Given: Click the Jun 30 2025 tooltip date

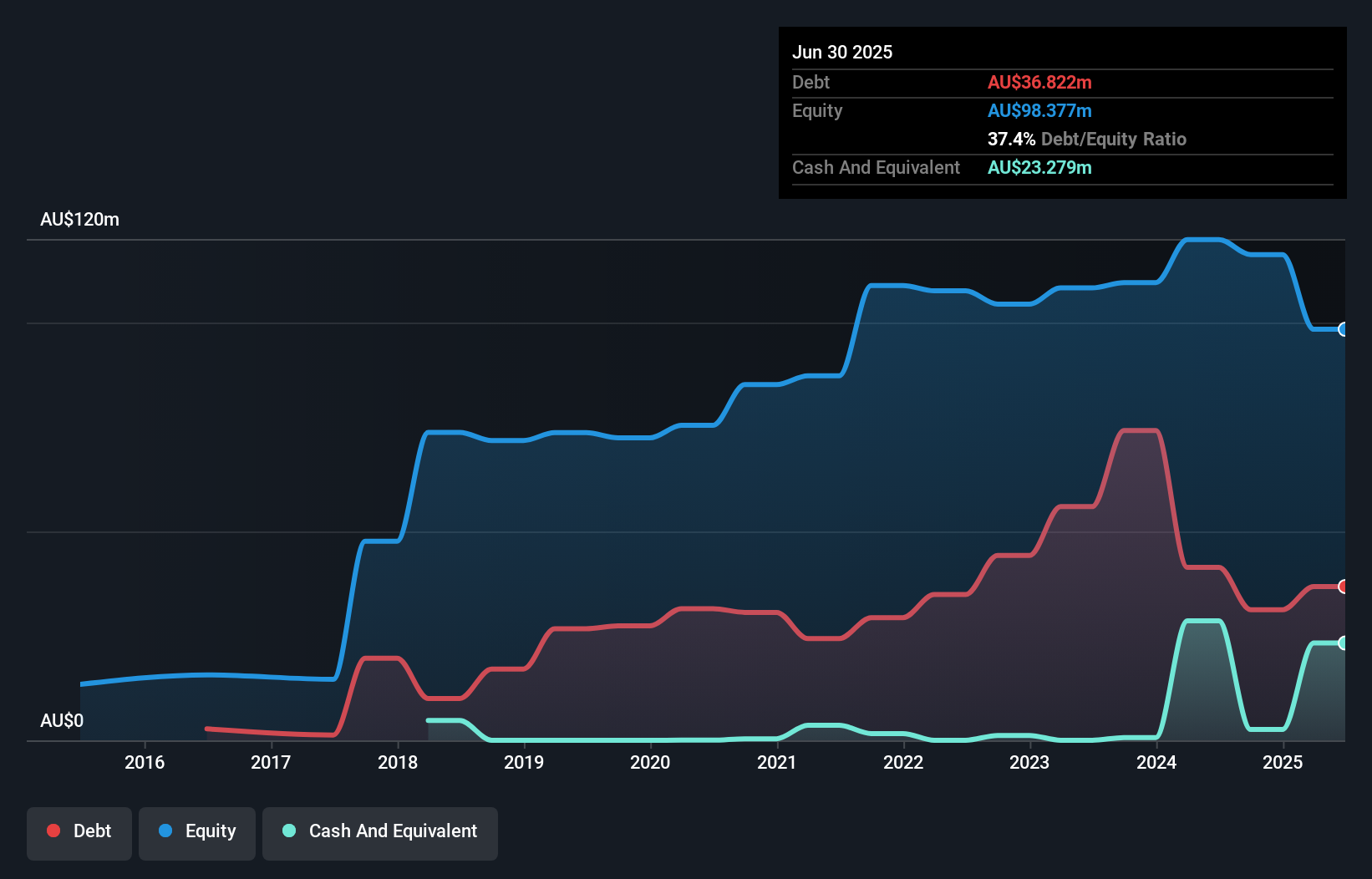Looking at the screenshot, I should tap(842, 52).
